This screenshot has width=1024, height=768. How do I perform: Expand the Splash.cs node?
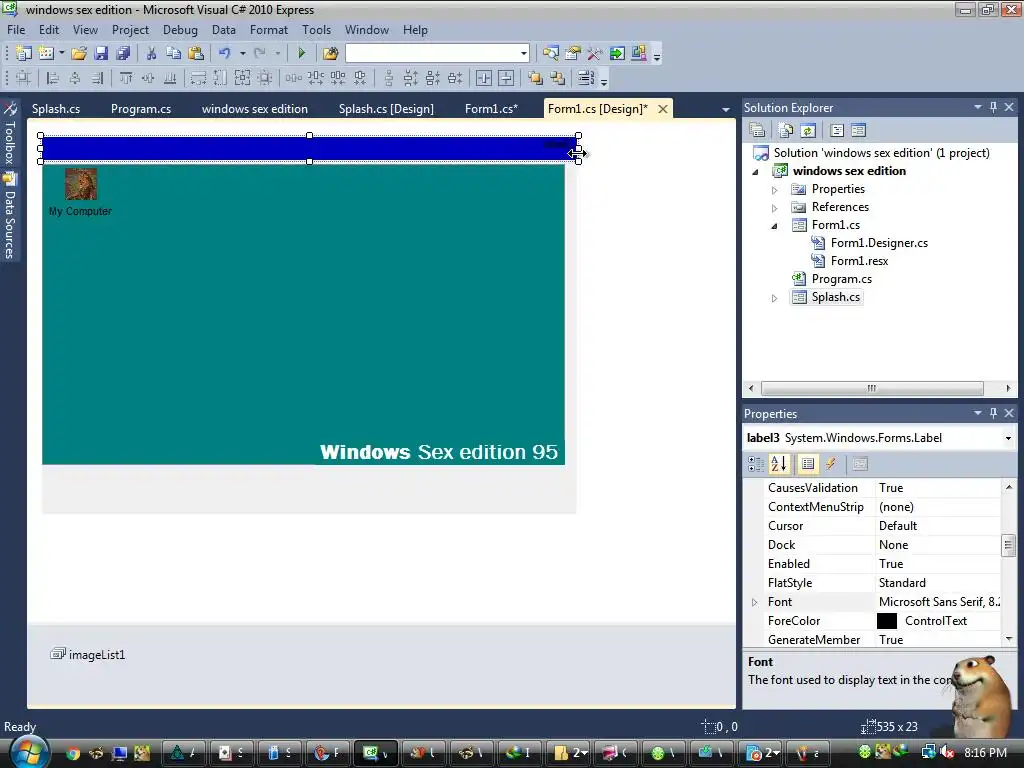point(775,298)
